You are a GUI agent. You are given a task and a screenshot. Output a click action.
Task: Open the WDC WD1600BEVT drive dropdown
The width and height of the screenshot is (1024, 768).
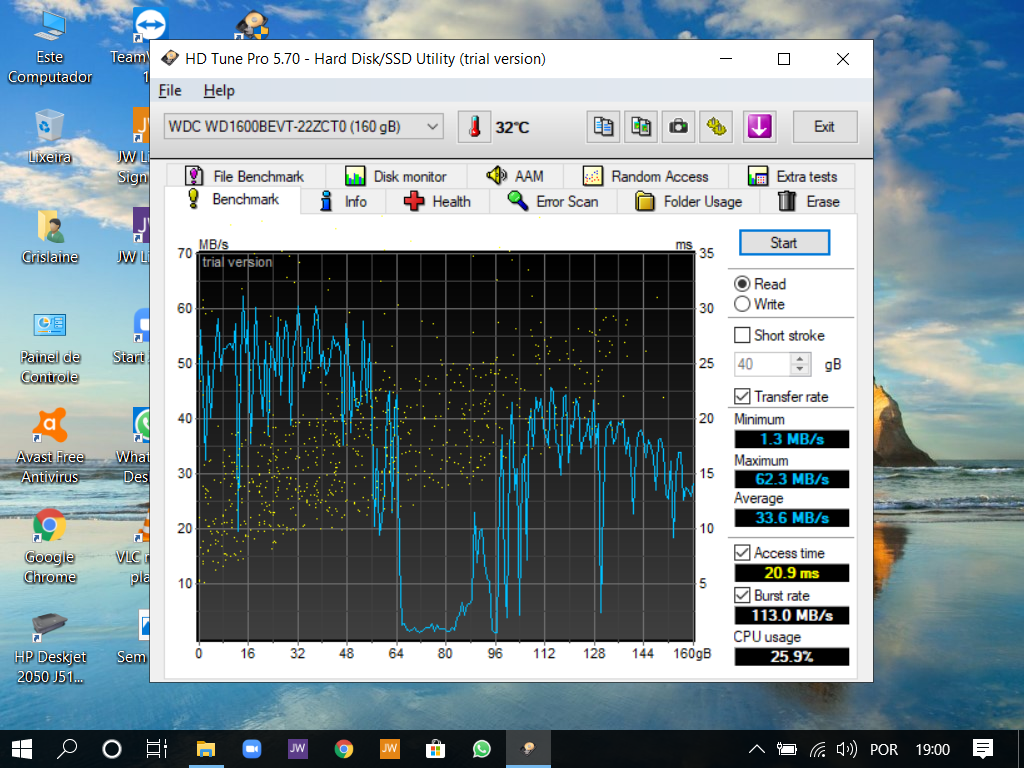[304, 127]
